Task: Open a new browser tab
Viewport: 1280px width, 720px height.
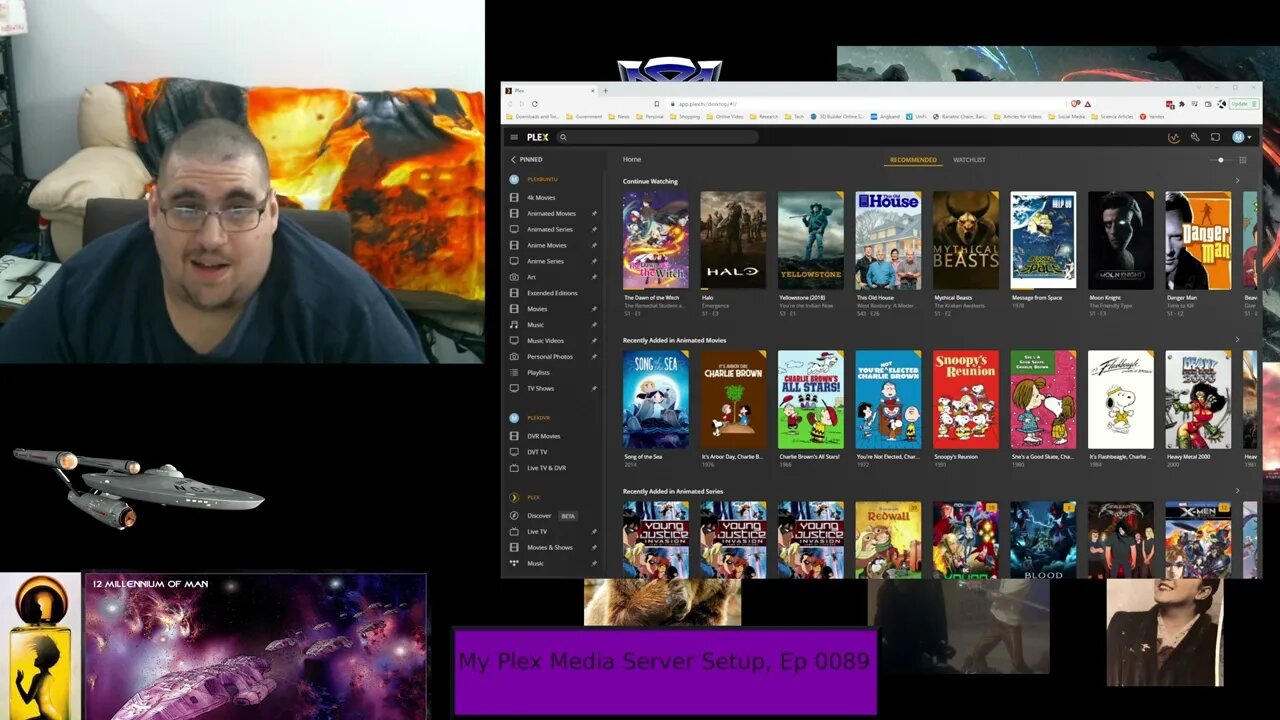Action: (605, 90)
